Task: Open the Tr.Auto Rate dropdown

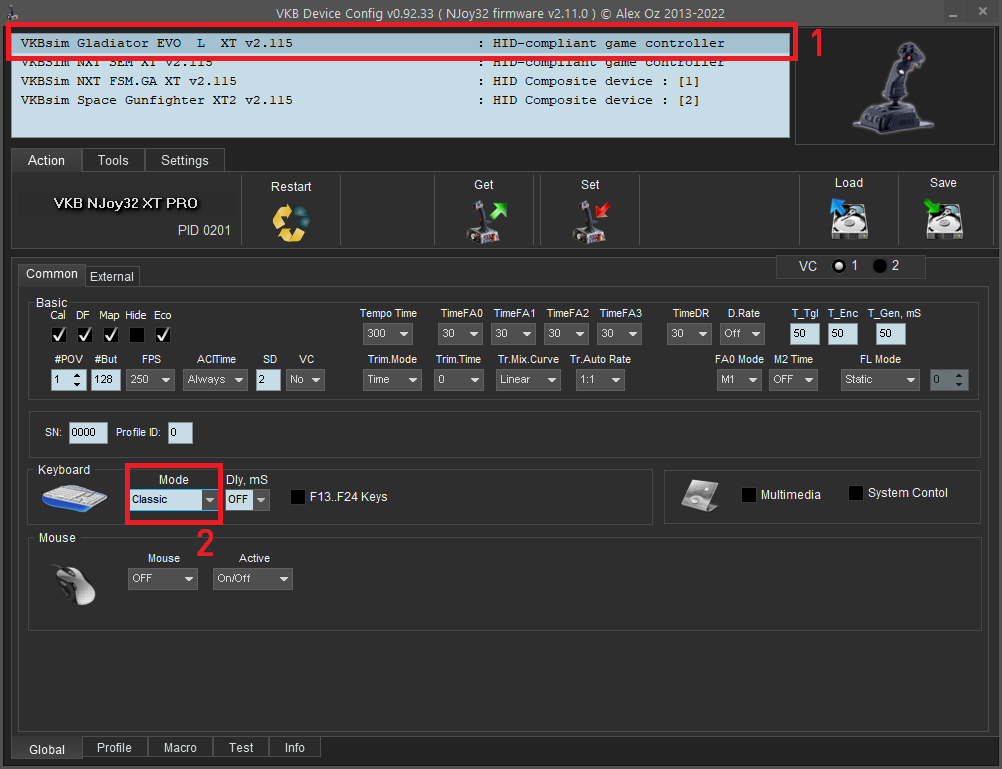Action: click(x=599, y=380)
